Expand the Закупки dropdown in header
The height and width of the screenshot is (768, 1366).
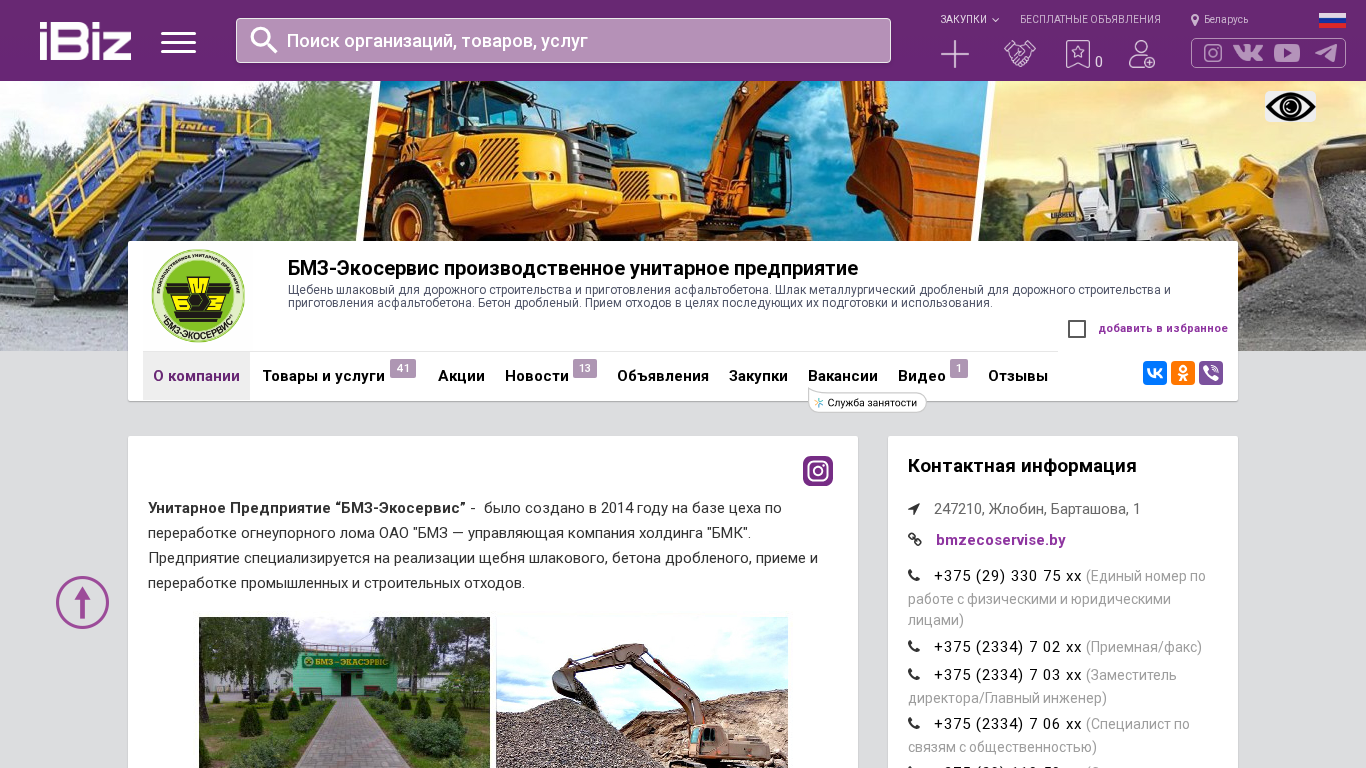969,20
